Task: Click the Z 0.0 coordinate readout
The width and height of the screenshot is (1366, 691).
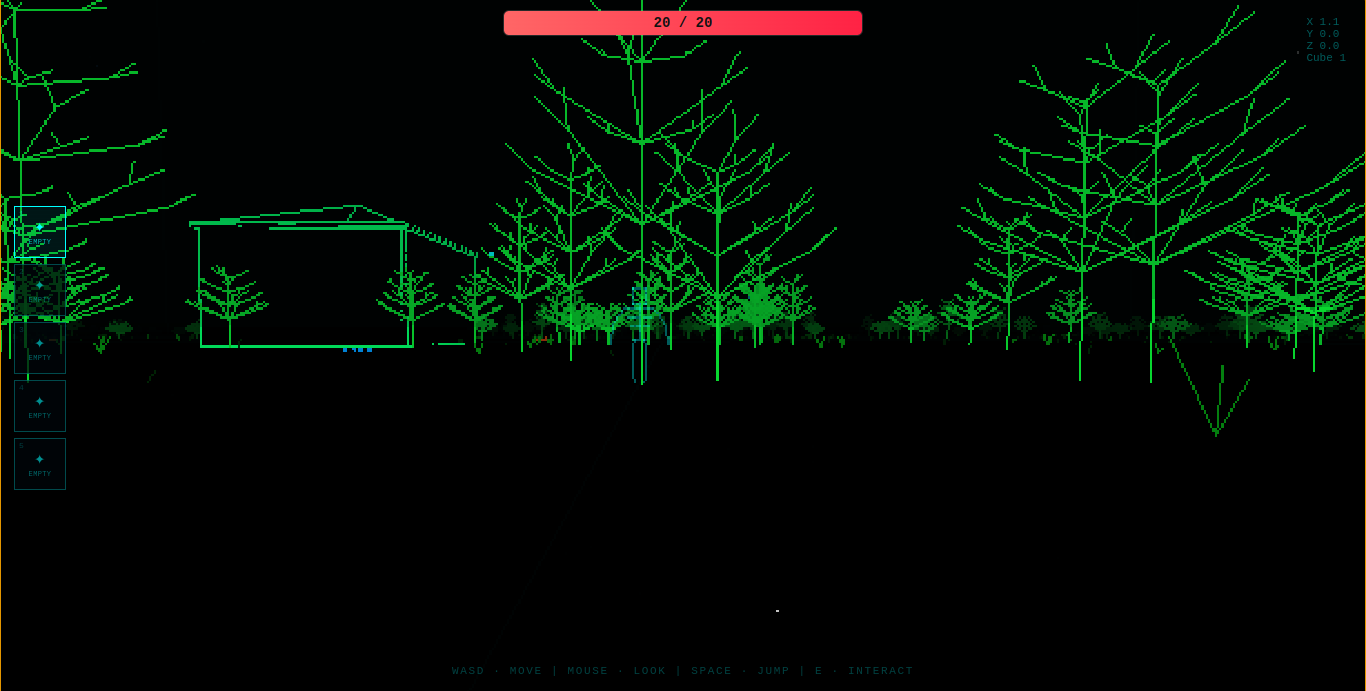Action: click(x=1322, y=46)
